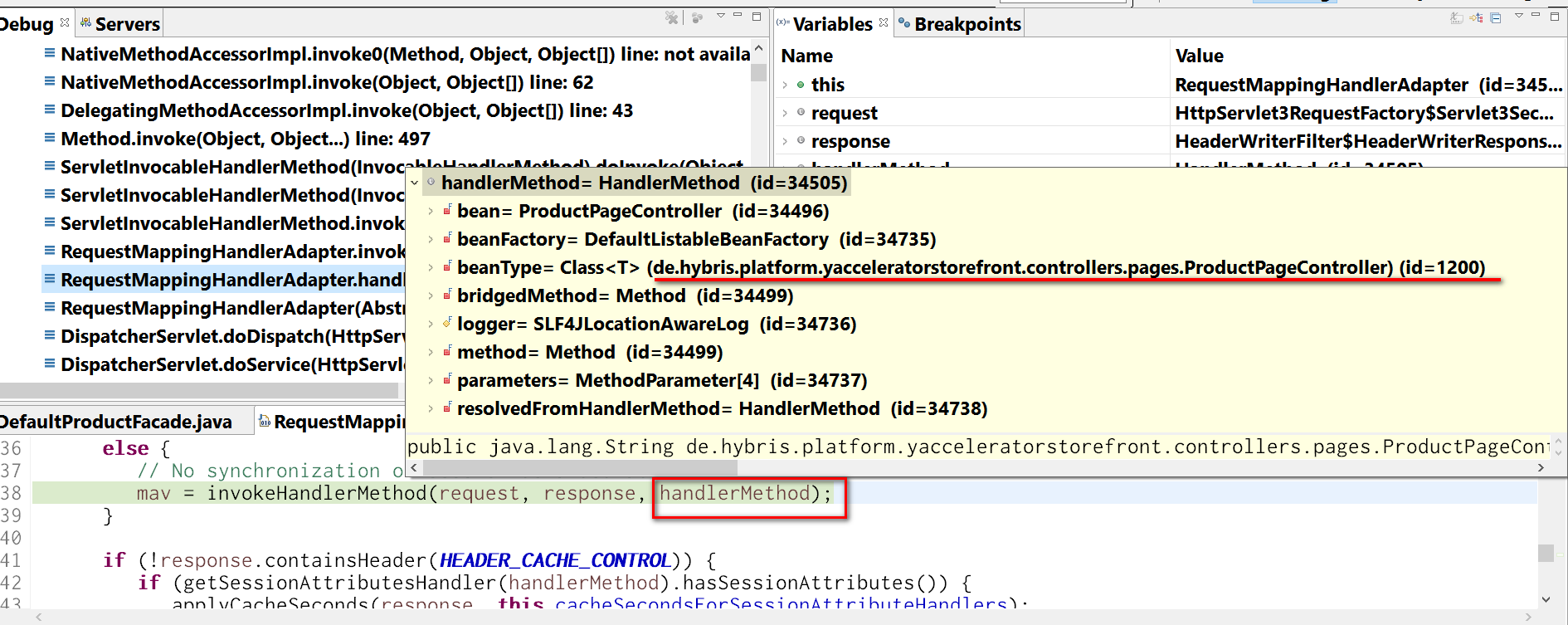Screen dimensions: 1568x625
Task: Click the handlerMethod argument on line 38
Action: coord(734,493)
